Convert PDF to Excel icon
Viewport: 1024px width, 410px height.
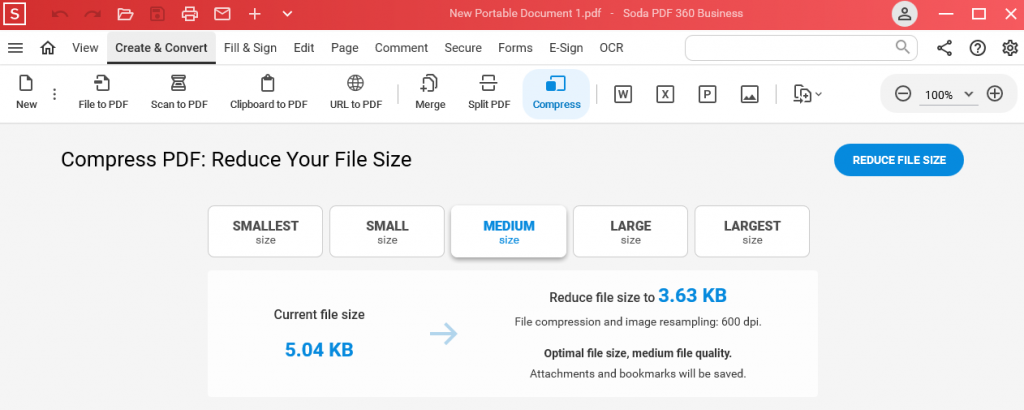(664, 94)
